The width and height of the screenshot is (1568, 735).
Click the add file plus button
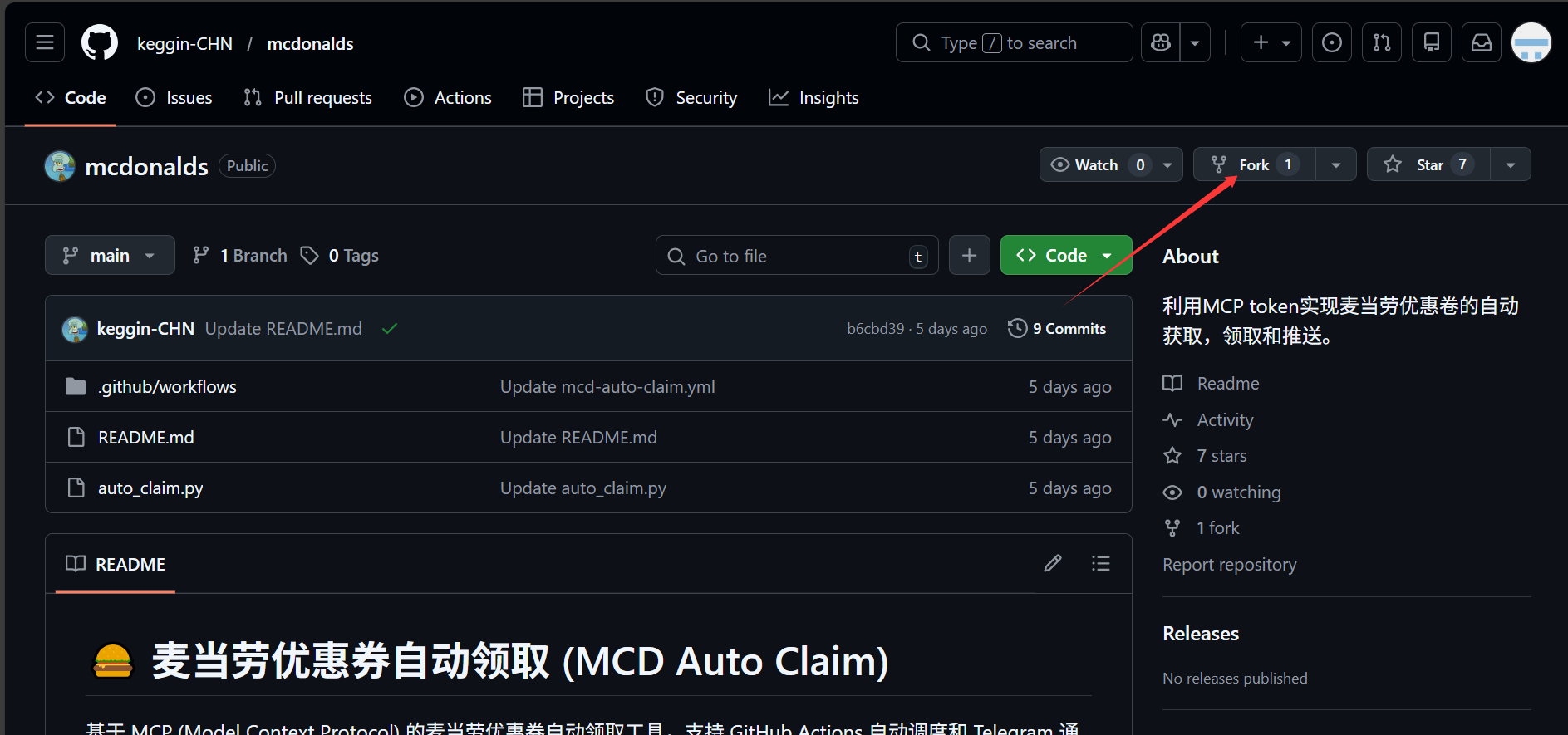(x=969, y=256)
